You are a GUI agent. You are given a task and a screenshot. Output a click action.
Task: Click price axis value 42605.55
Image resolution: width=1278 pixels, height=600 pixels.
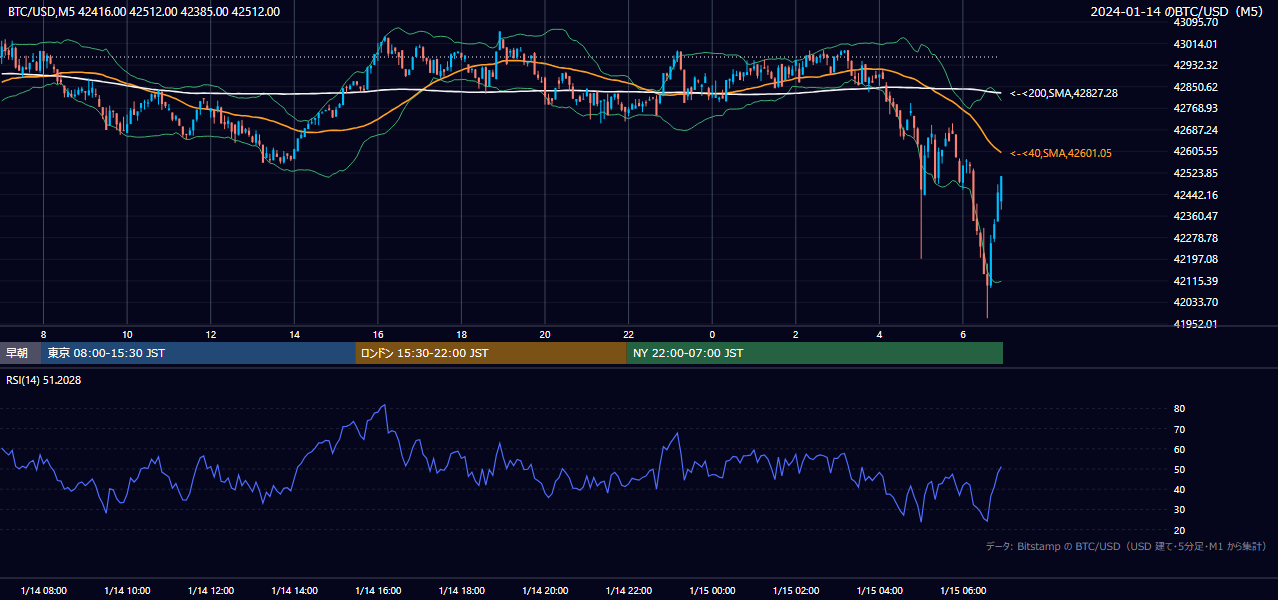coord(1195,151)
